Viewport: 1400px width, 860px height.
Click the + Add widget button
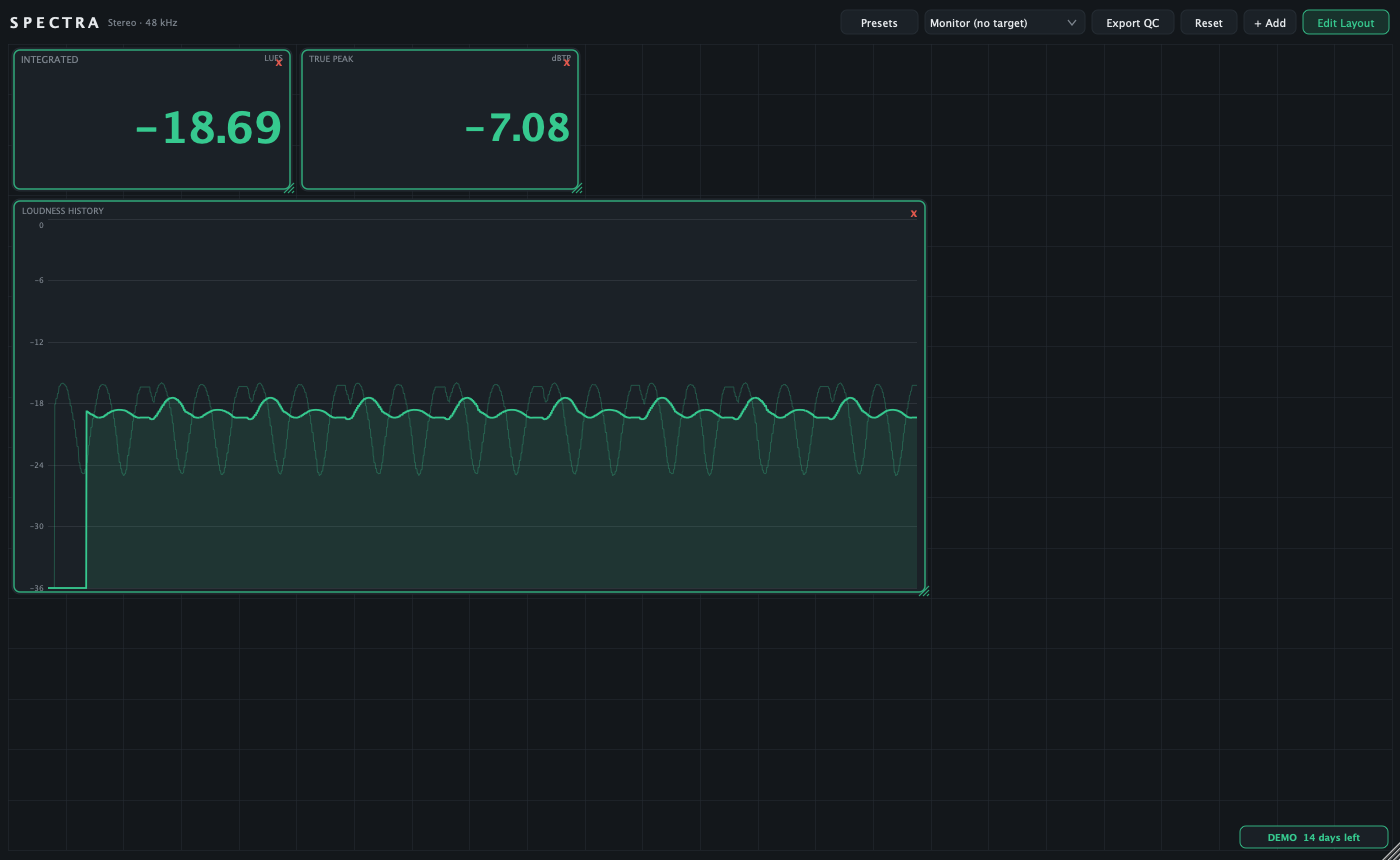click(x=1270, y=23)
